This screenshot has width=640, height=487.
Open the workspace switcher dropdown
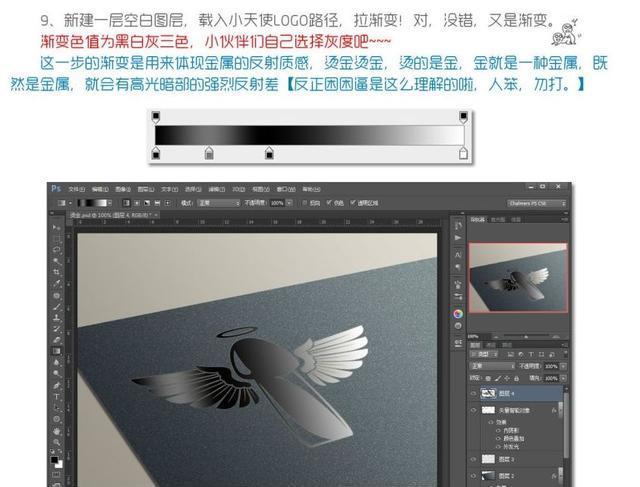coord(537,203)
